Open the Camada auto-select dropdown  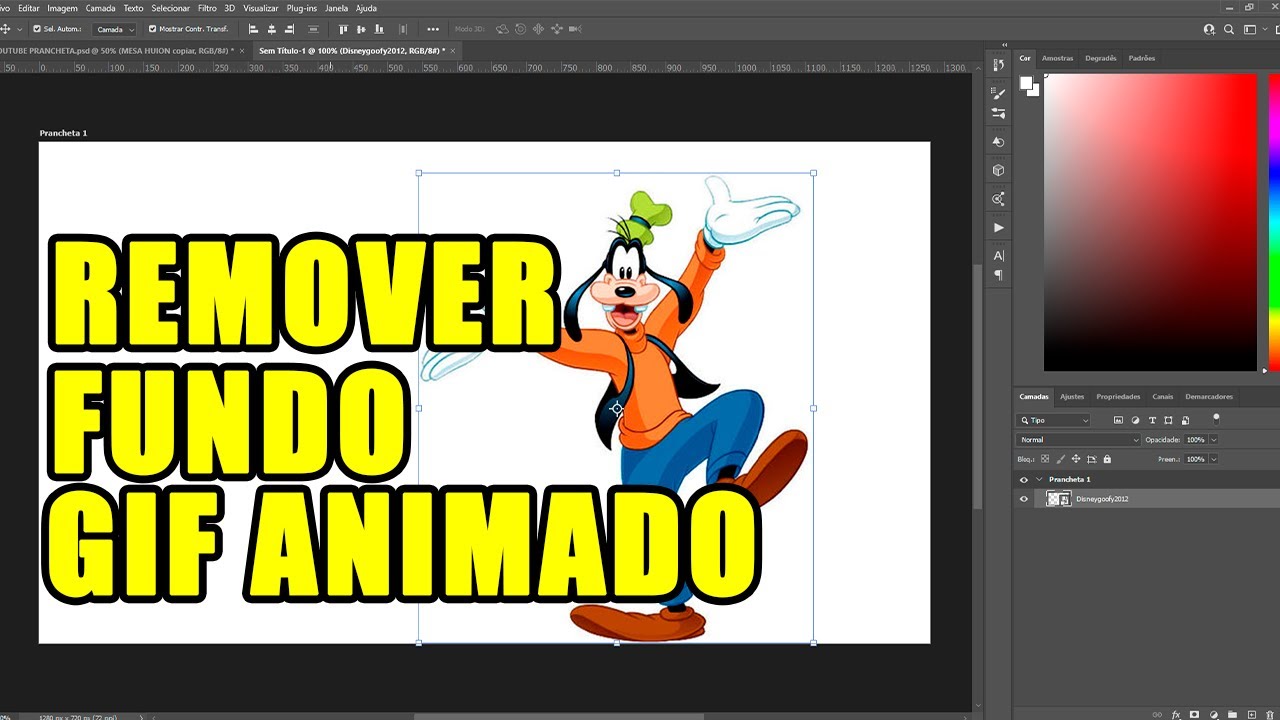(114, 30)
